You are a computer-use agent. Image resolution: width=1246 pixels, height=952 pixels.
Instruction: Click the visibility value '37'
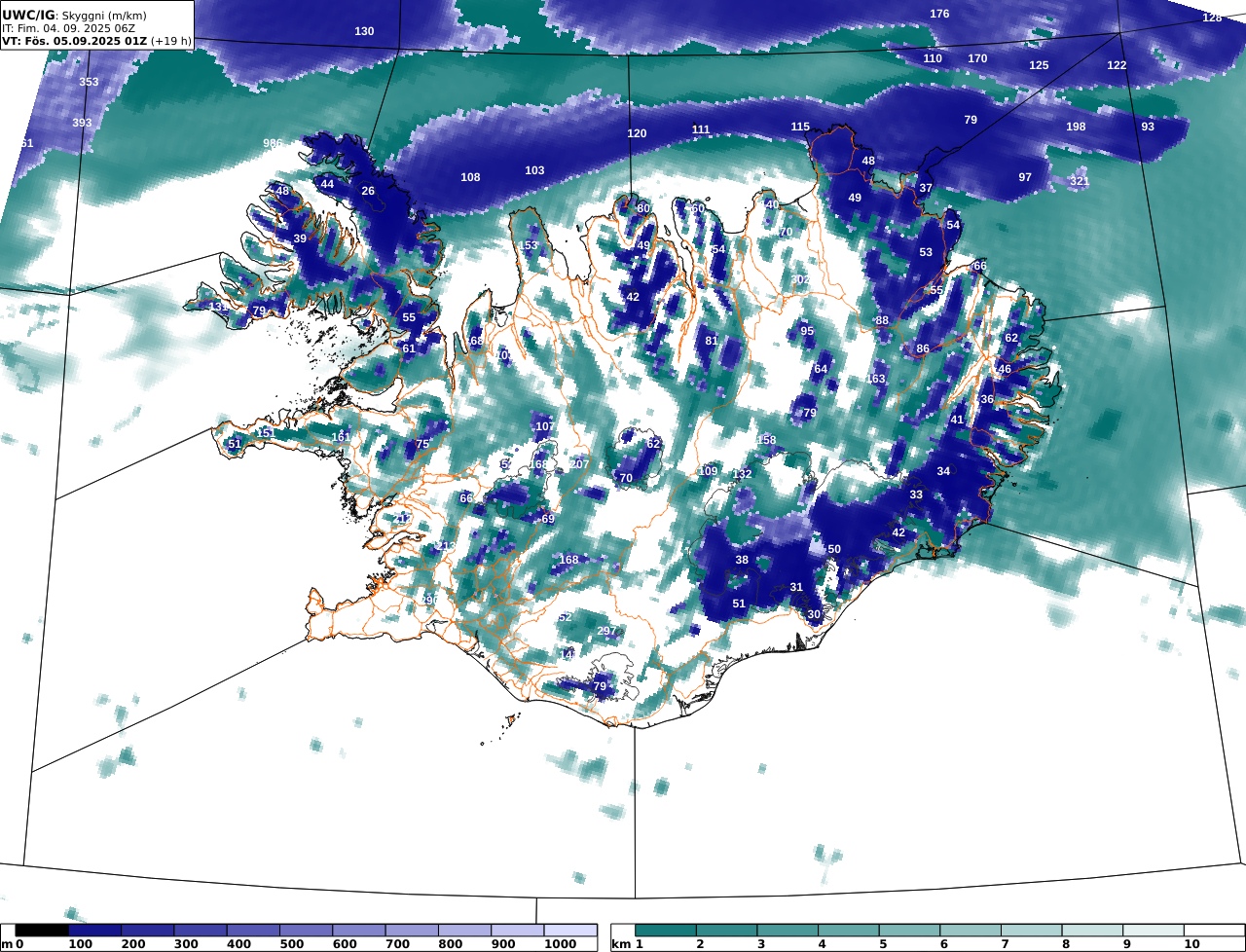click(926, 188)
